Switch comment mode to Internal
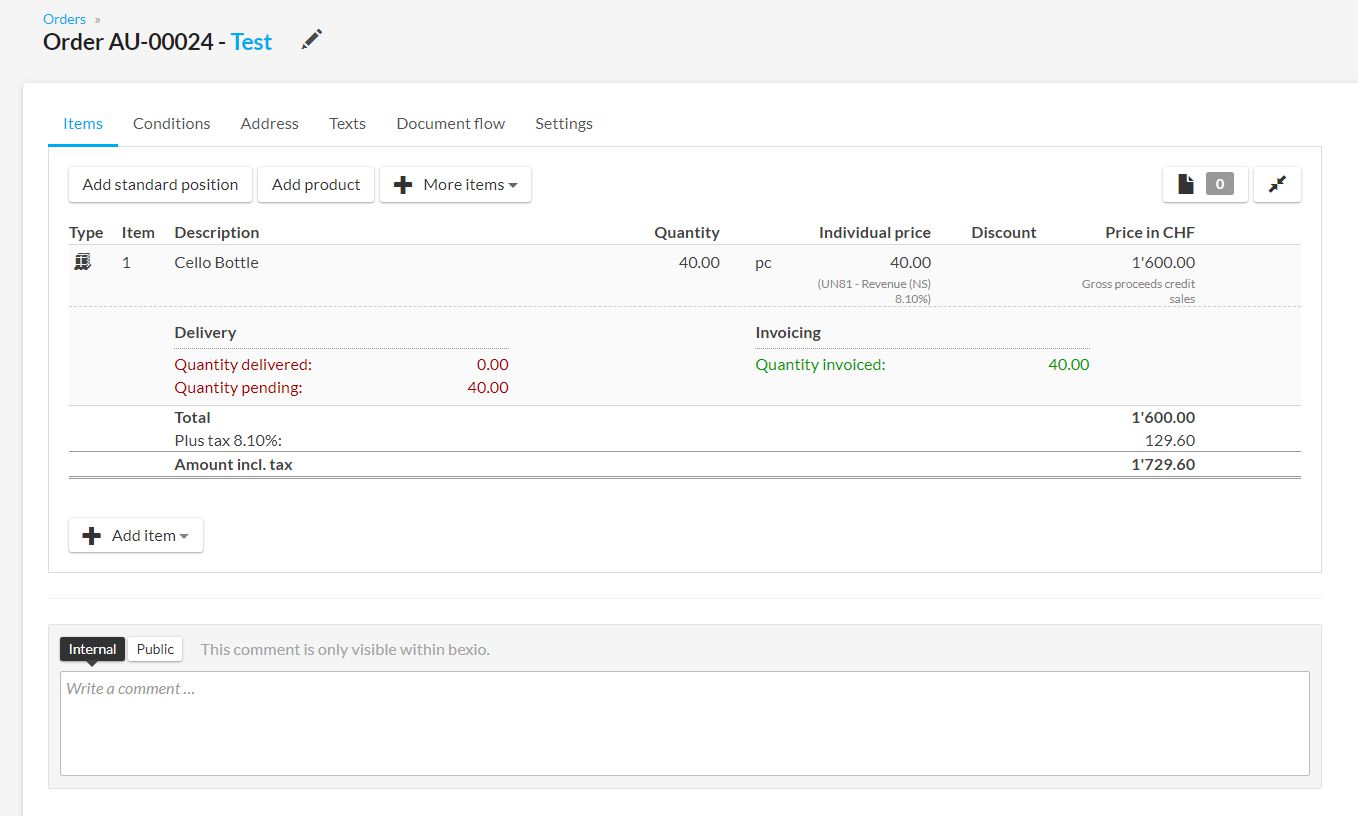 [x=92, y=649]
